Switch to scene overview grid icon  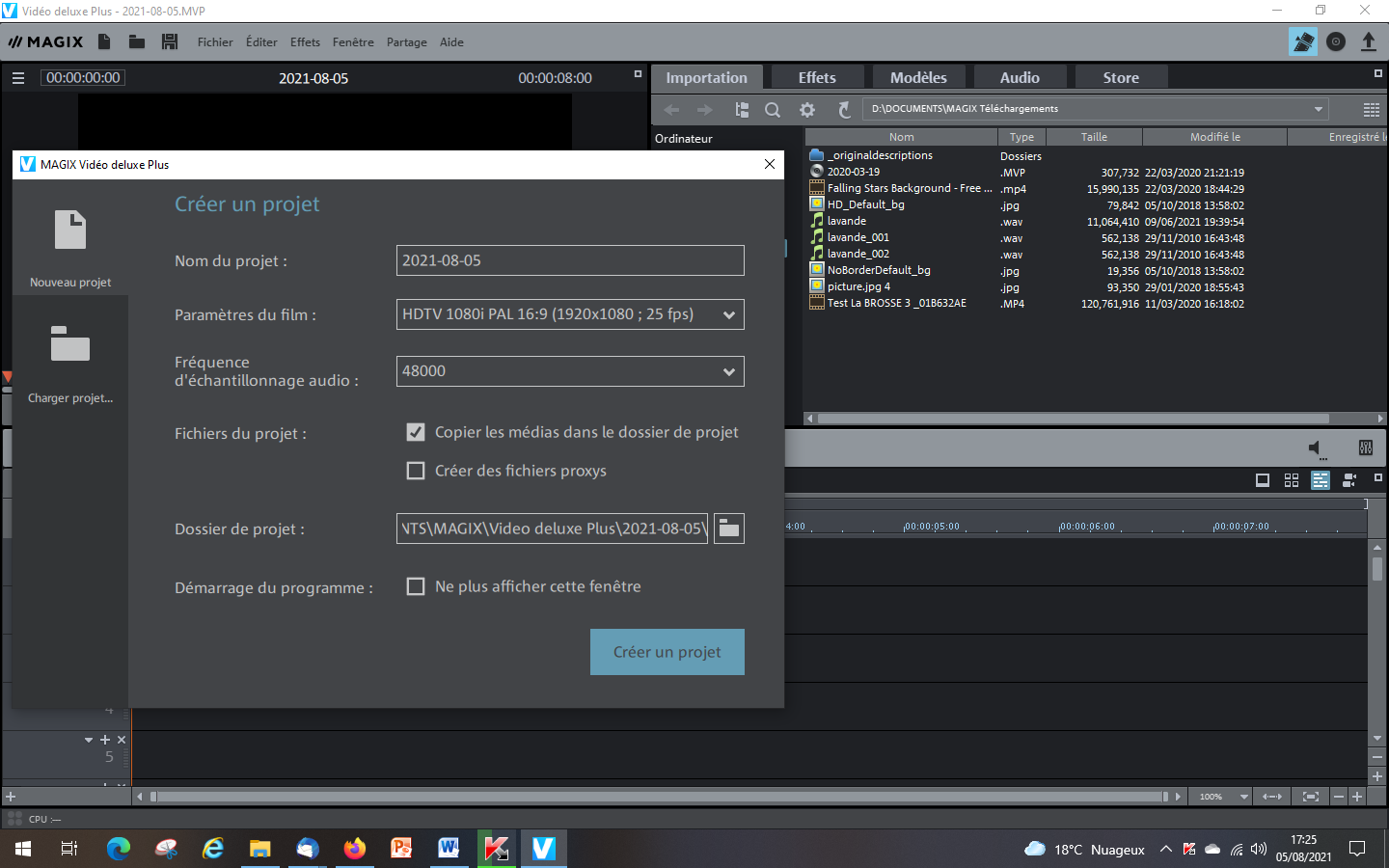1292,480
